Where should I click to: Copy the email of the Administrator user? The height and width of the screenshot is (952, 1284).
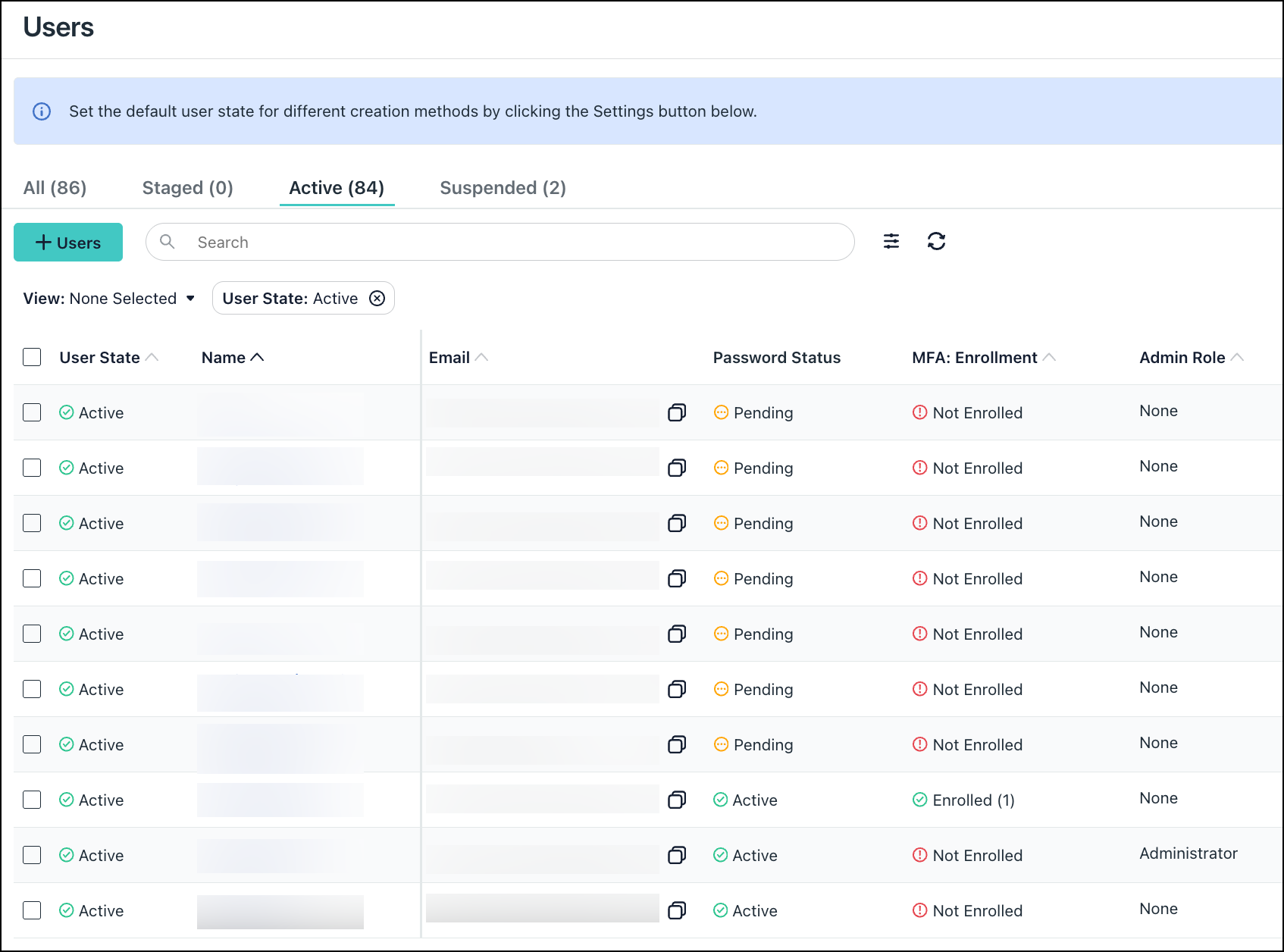pyautogui.click(x=677, y=855)
